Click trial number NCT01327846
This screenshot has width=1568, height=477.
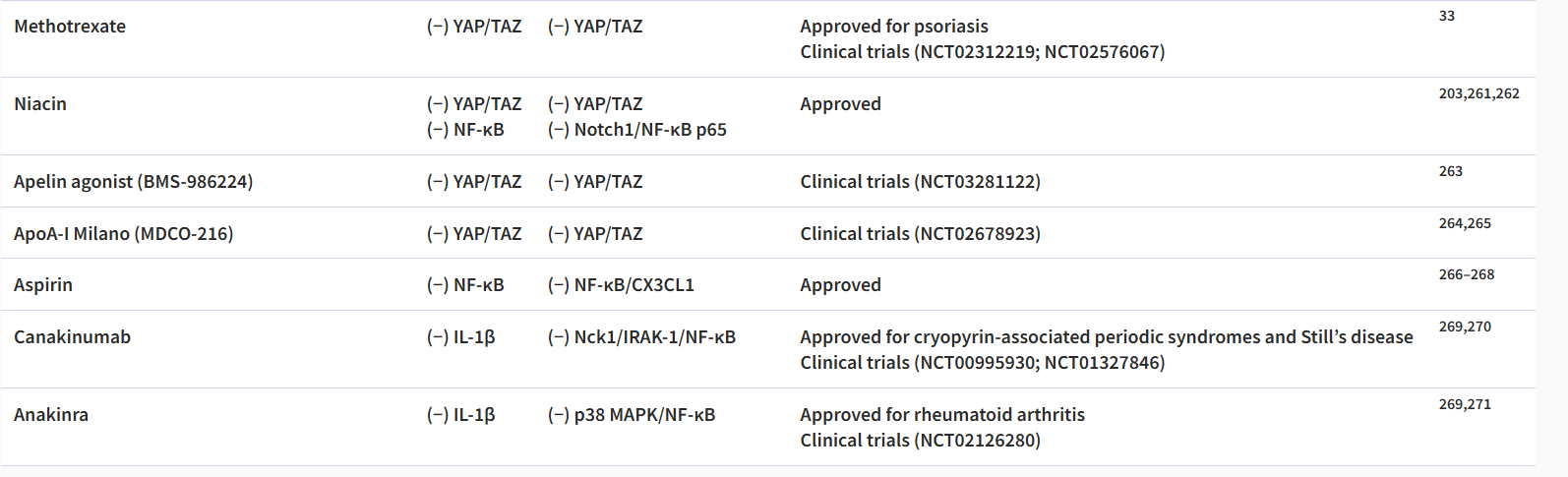[x=1102, y=363]
